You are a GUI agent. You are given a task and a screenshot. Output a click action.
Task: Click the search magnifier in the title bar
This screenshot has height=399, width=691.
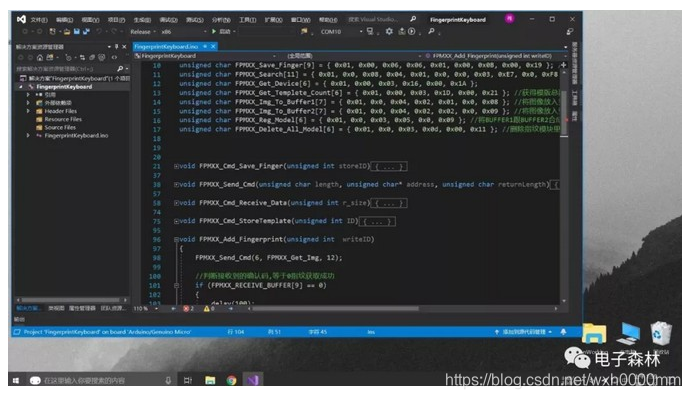point(413,19)
